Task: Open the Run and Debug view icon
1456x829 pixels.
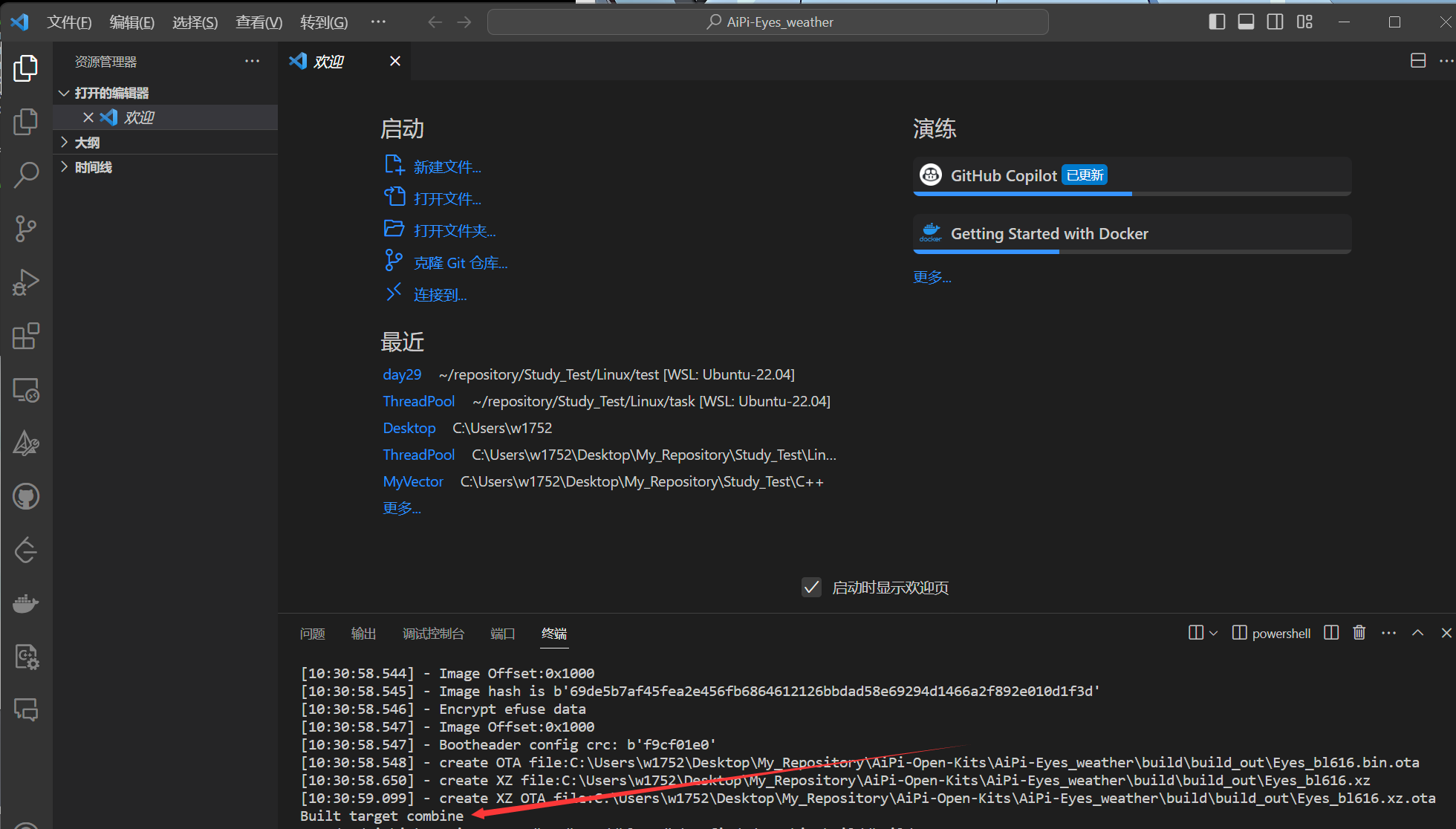Action: 26,282
